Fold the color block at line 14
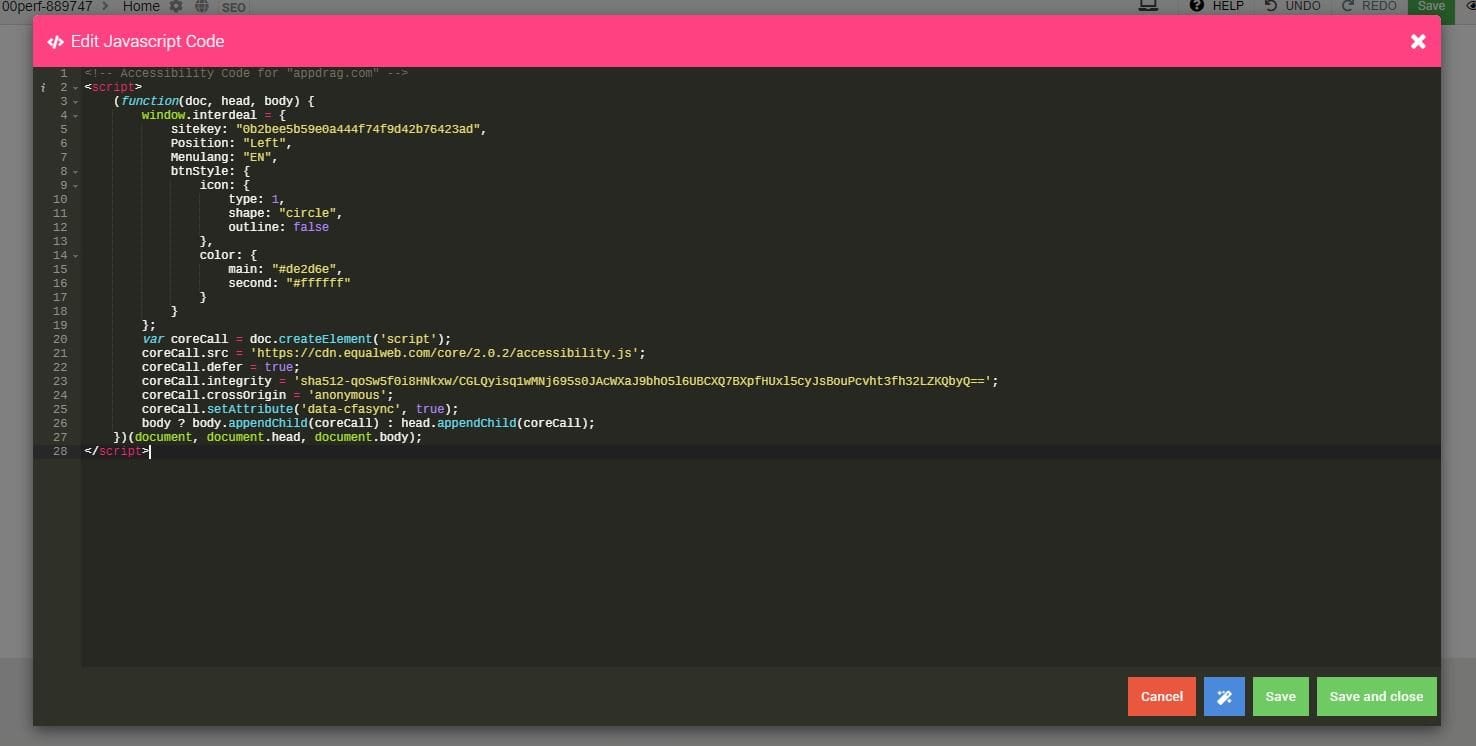The height and width of the screenshot is (746, 1476). coord(76,256)
